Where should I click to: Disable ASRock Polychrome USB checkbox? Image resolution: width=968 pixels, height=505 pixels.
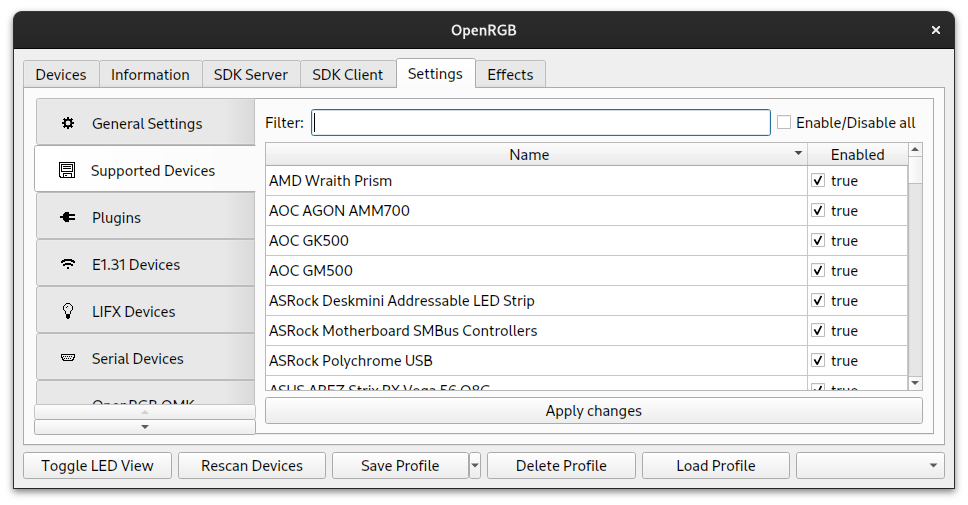[x=818, y=360]
